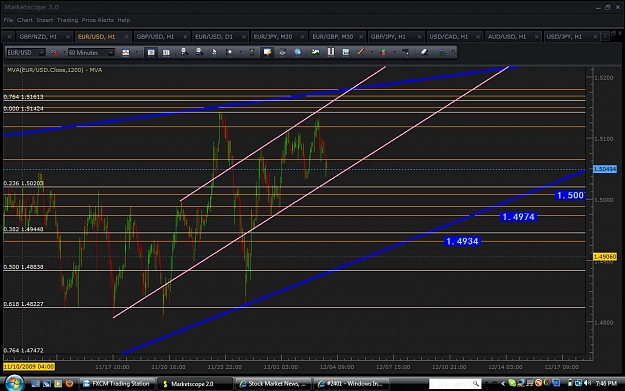625x391 pixels.
Task: Click the candlestick chart type icon
Action: [x=126, y=52]
